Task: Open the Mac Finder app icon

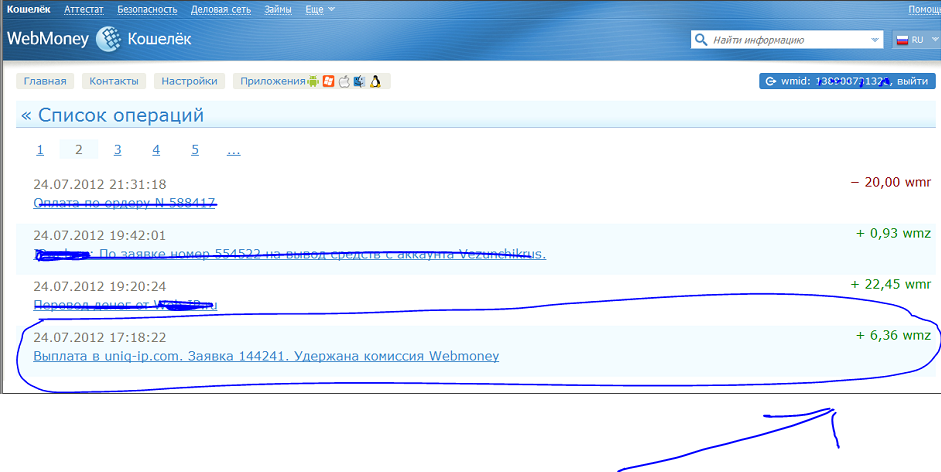Action: click(x=359, y=81)
